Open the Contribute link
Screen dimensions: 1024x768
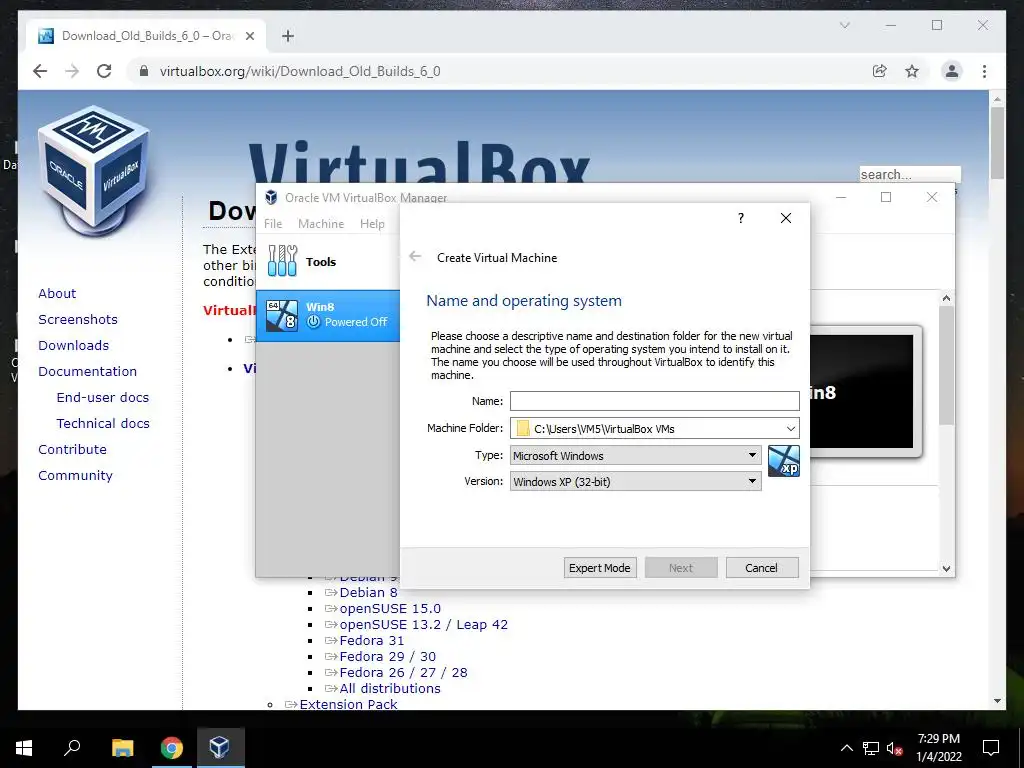[x=72, y=449]
